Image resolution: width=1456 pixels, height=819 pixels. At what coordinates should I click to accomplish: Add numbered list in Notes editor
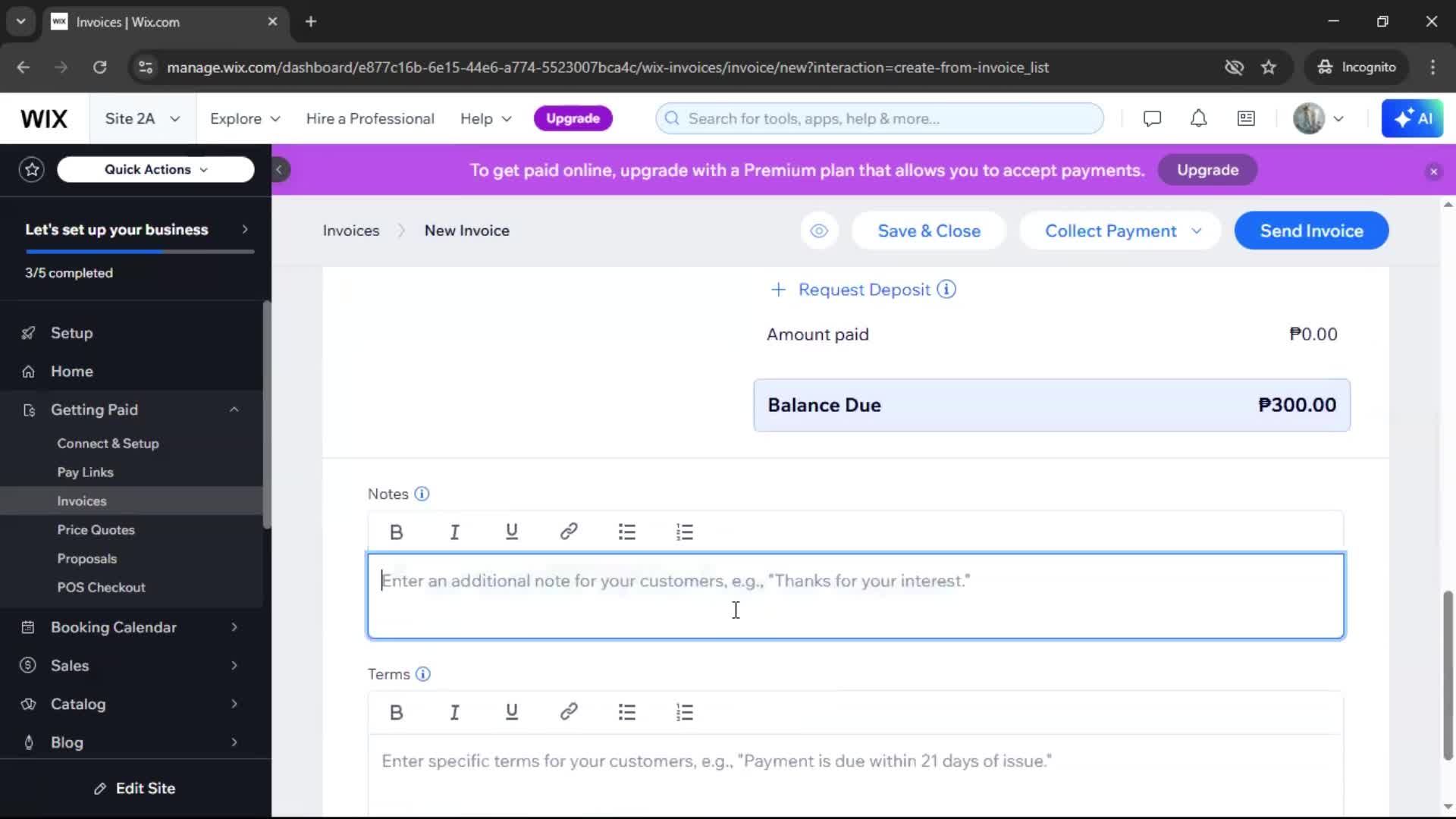click(x=684, y=532)
